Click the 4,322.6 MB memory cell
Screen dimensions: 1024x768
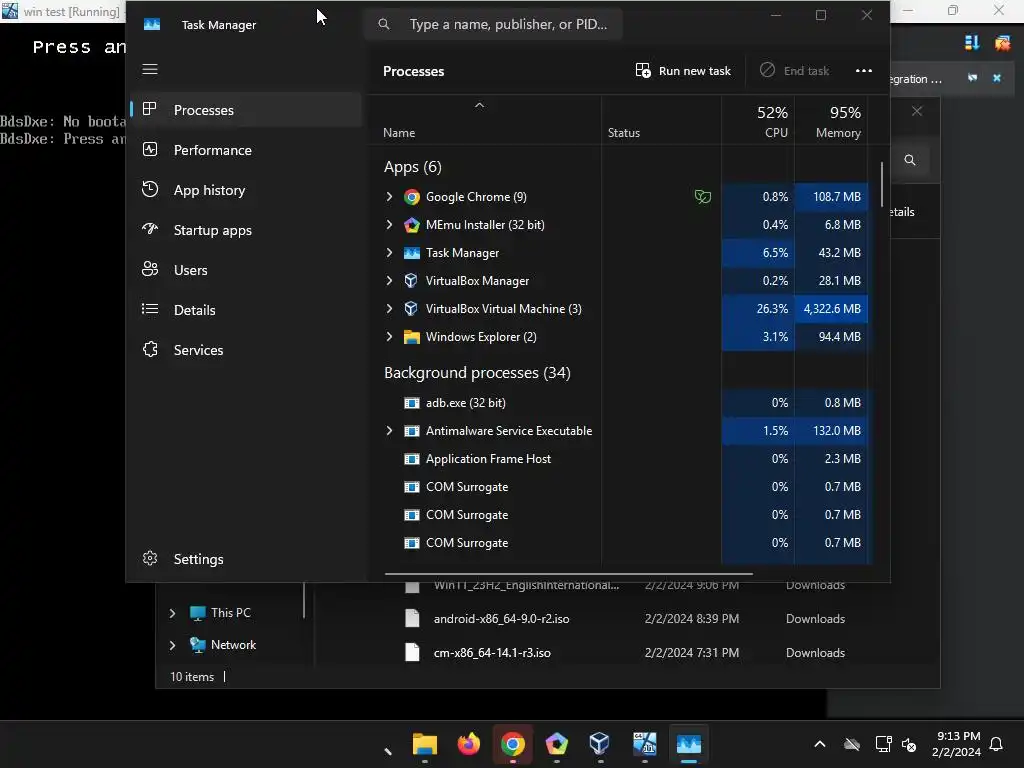pyautogui.click(x=831, y=309)
